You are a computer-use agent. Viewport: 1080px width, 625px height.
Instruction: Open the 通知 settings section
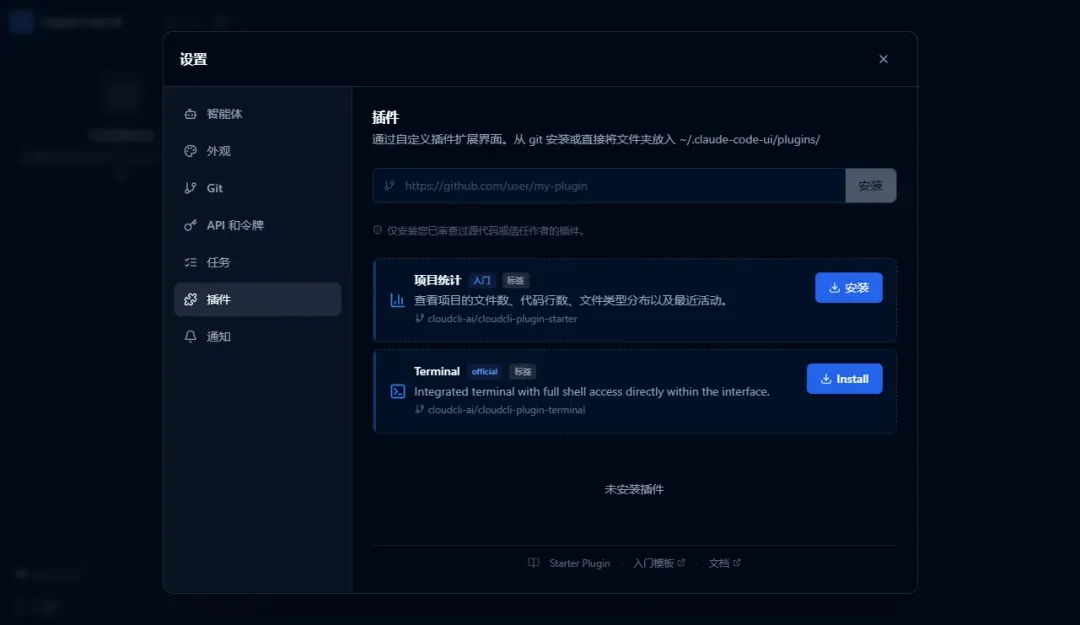(257, 336)
